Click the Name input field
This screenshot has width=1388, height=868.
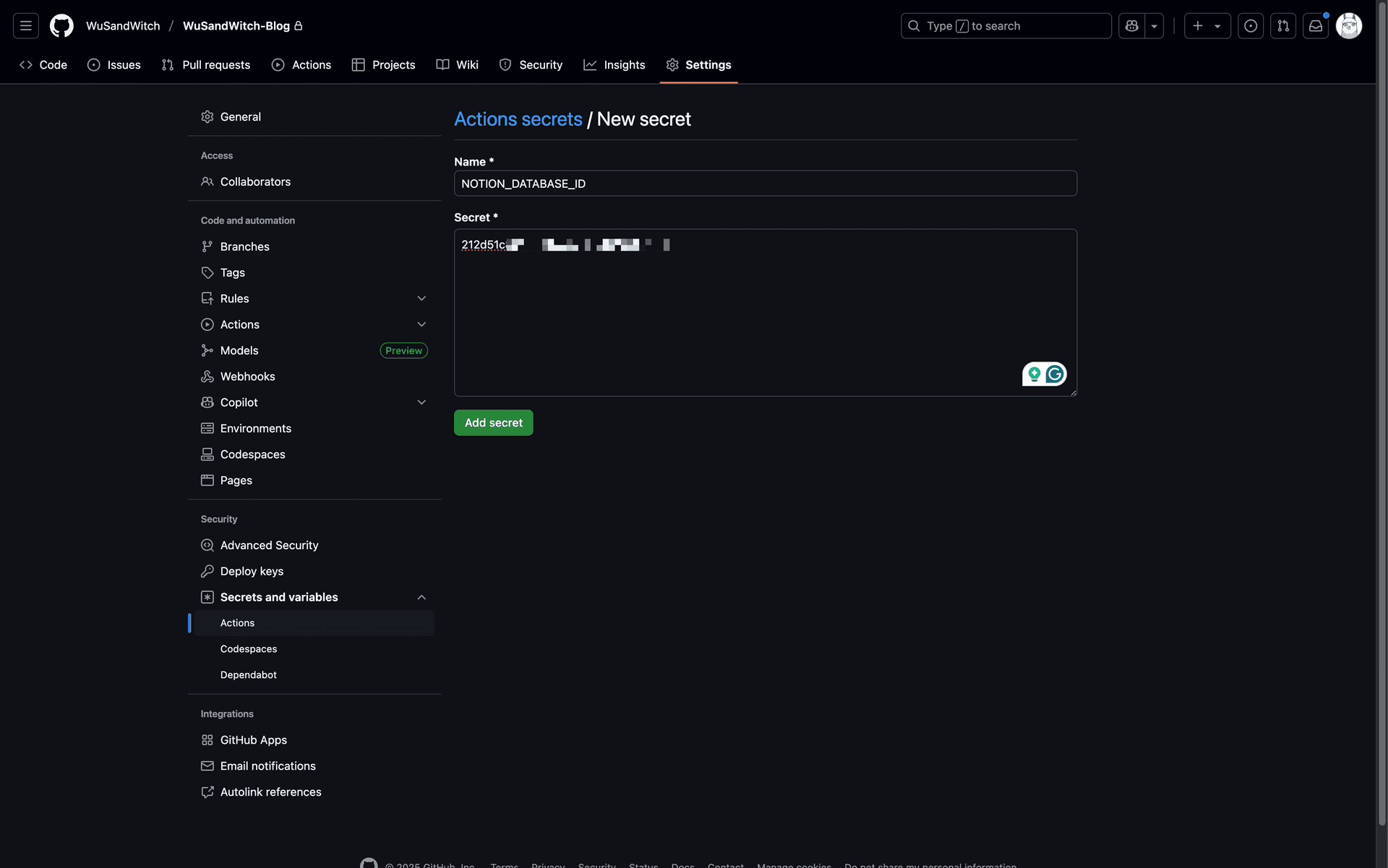coord(765,184)
